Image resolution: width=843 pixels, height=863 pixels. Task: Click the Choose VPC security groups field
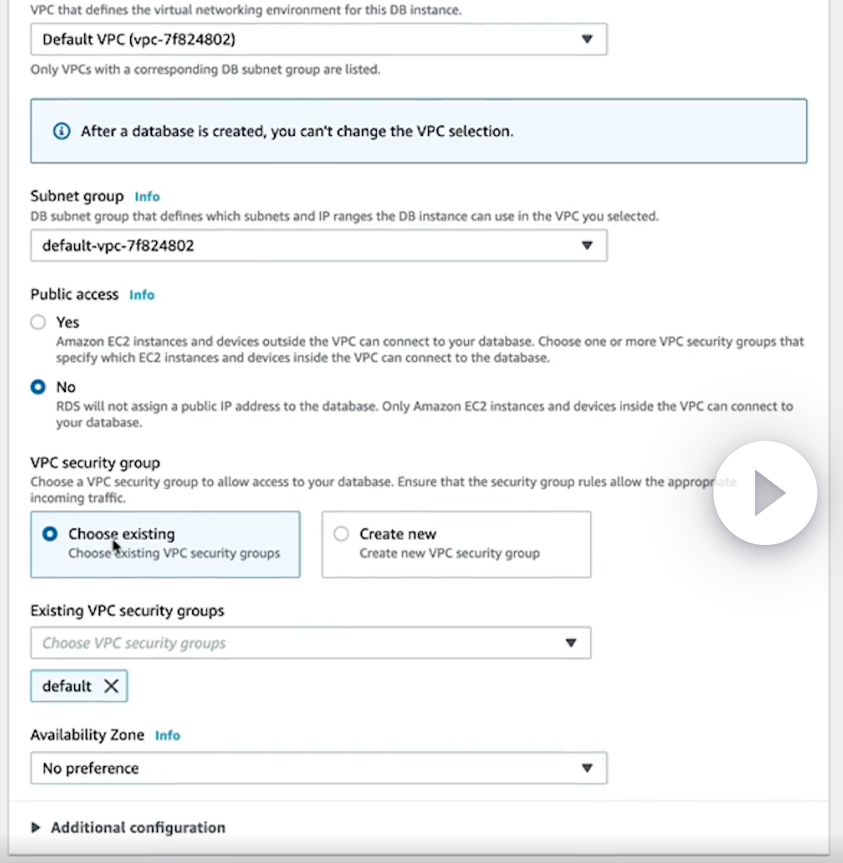pos(290,643)
